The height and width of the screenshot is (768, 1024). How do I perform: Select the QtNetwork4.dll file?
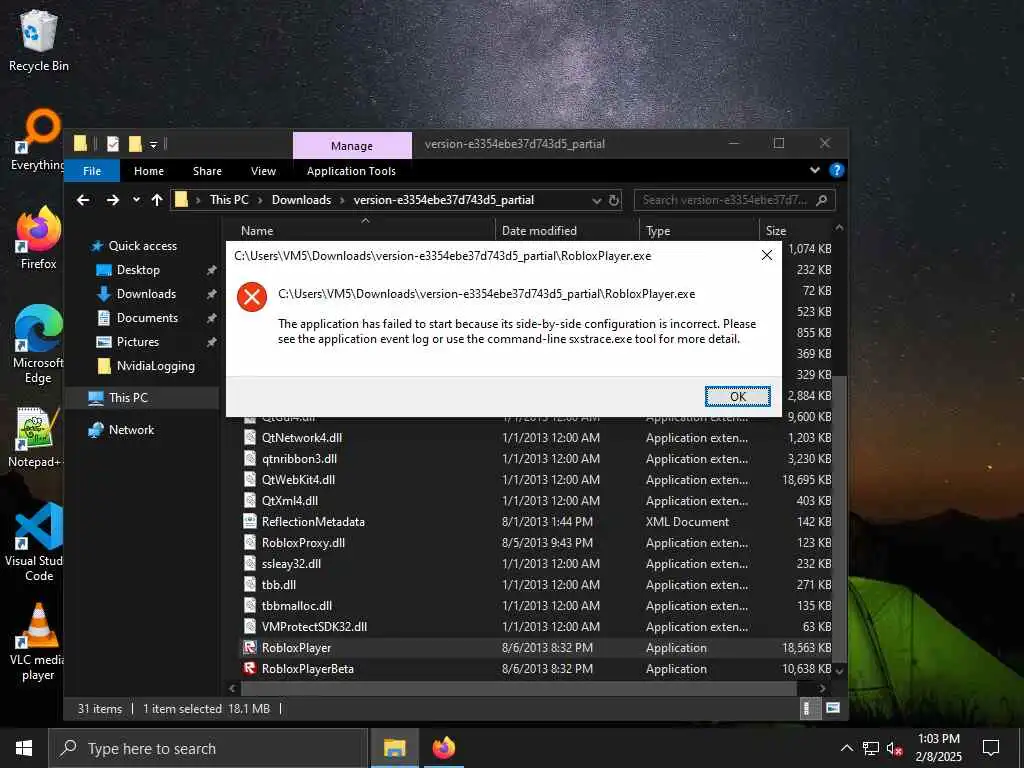tap(302, 438)
